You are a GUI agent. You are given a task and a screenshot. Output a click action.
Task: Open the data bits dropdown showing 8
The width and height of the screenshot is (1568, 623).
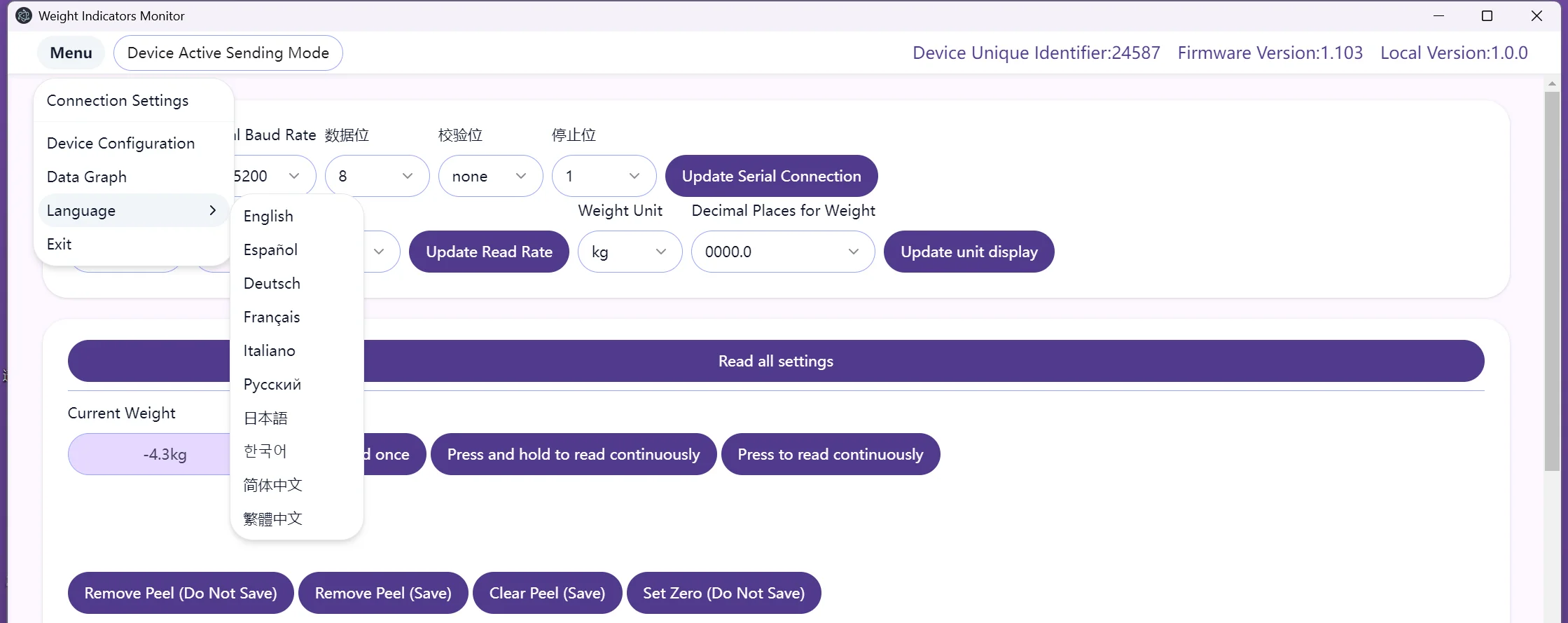pyautogui.click(x=377, y=176)
